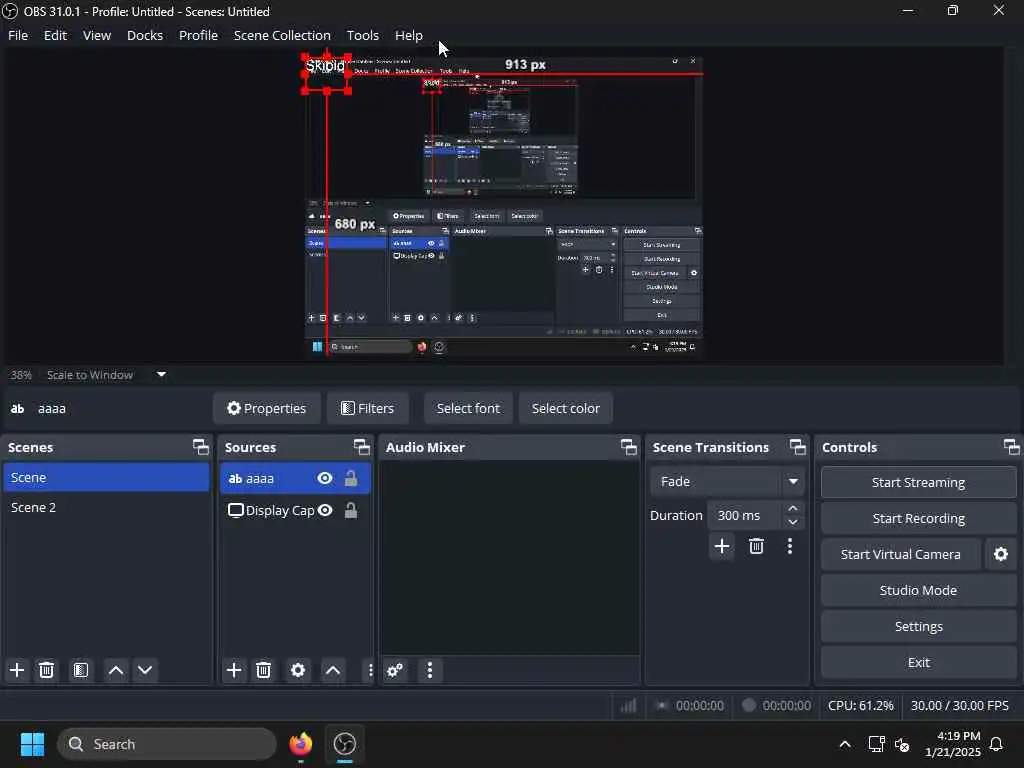Image resolution: width=1024 pixels, height=768 pixels.
Task: Open the Docks menu
Action: 145,35
